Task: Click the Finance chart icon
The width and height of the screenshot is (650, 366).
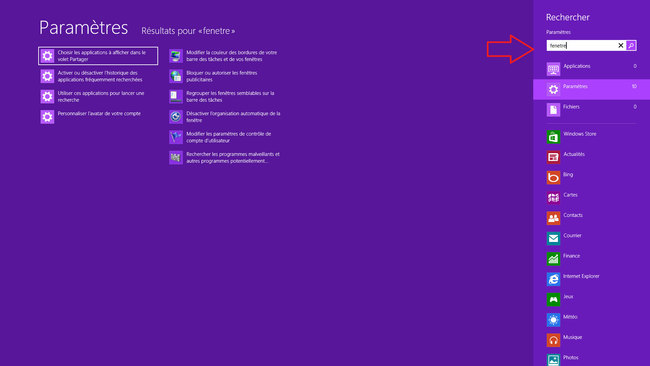Action: click(x=553, y=259)
